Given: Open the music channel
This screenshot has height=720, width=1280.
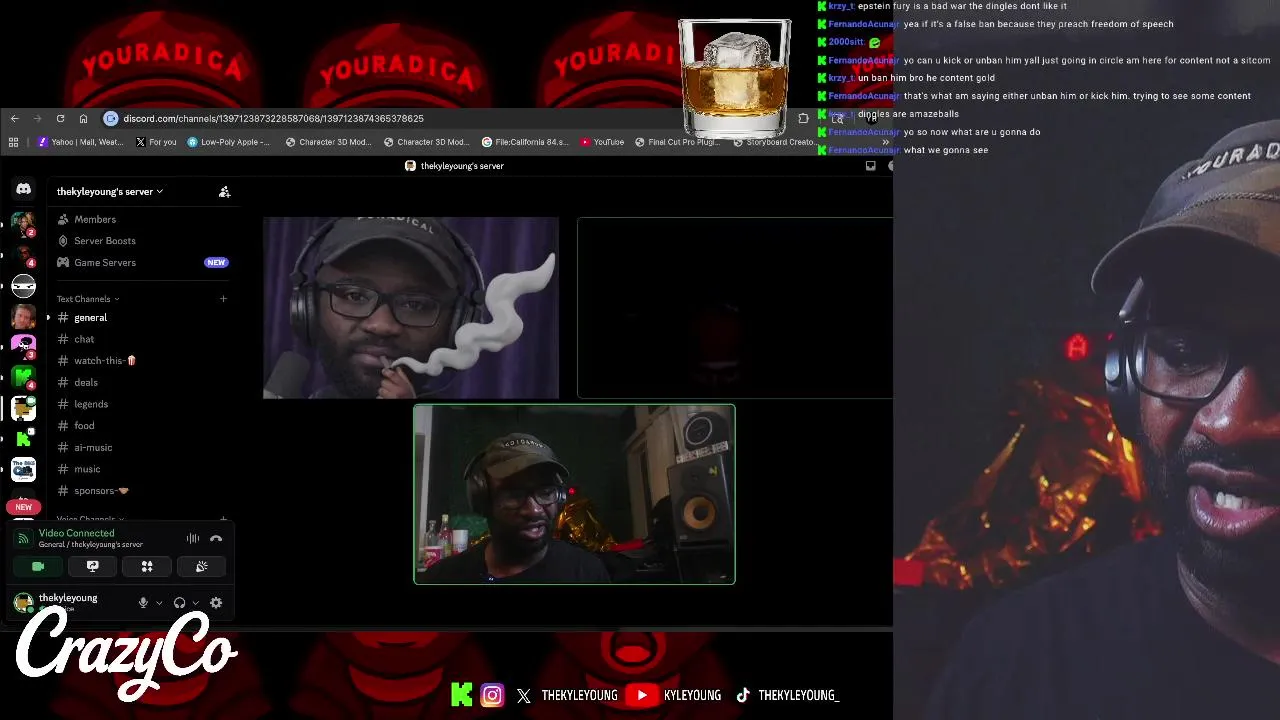Looking at the screenshot, I should click(x=87, y=469).
